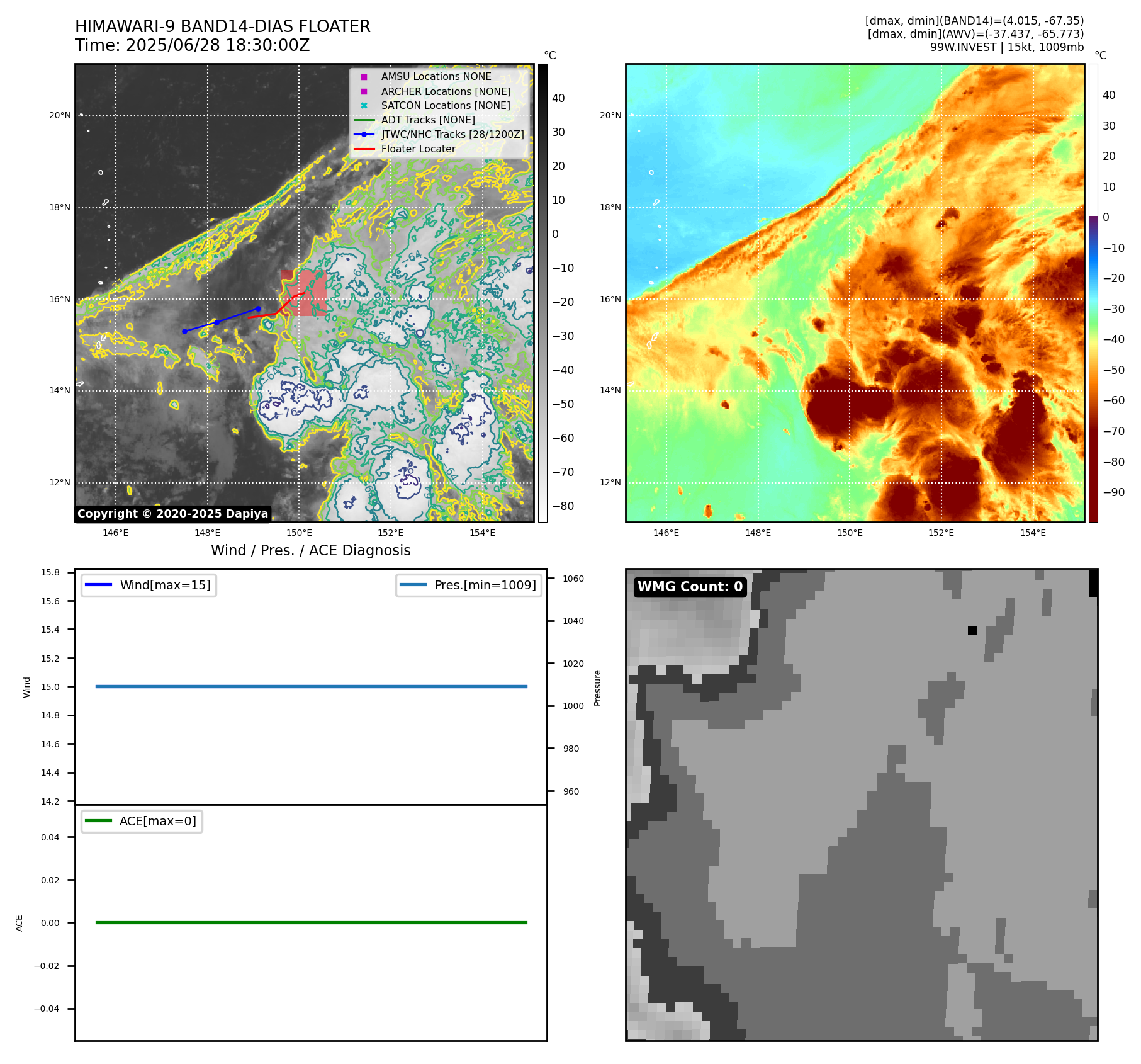The width and height of the screenshot is (1141, 1064).
Task: Click the rainbow temperature colorbar beside color map
Action: 1093,293
